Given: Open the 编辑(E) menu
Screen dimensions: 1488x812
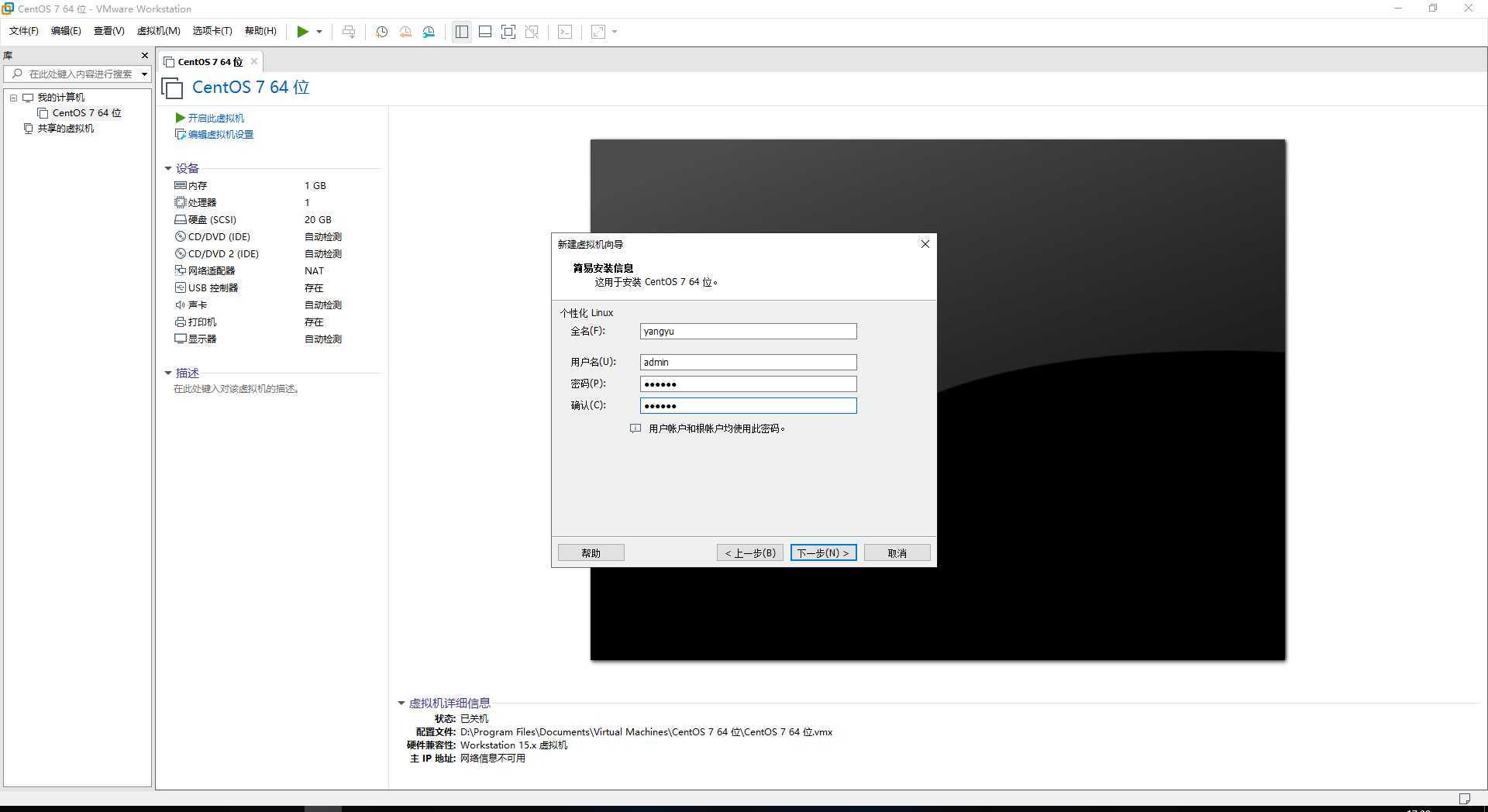Looking at the screenshot, I should 66,31.
